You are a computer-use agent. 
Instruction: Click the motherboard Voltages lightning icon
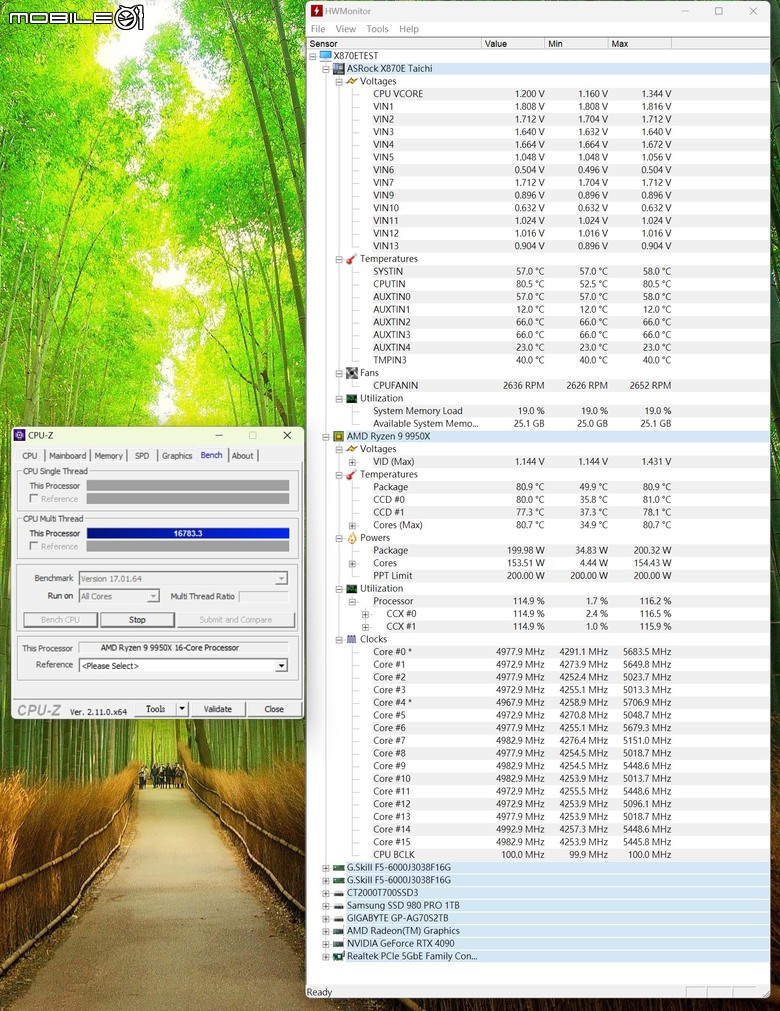pos(351,81)
